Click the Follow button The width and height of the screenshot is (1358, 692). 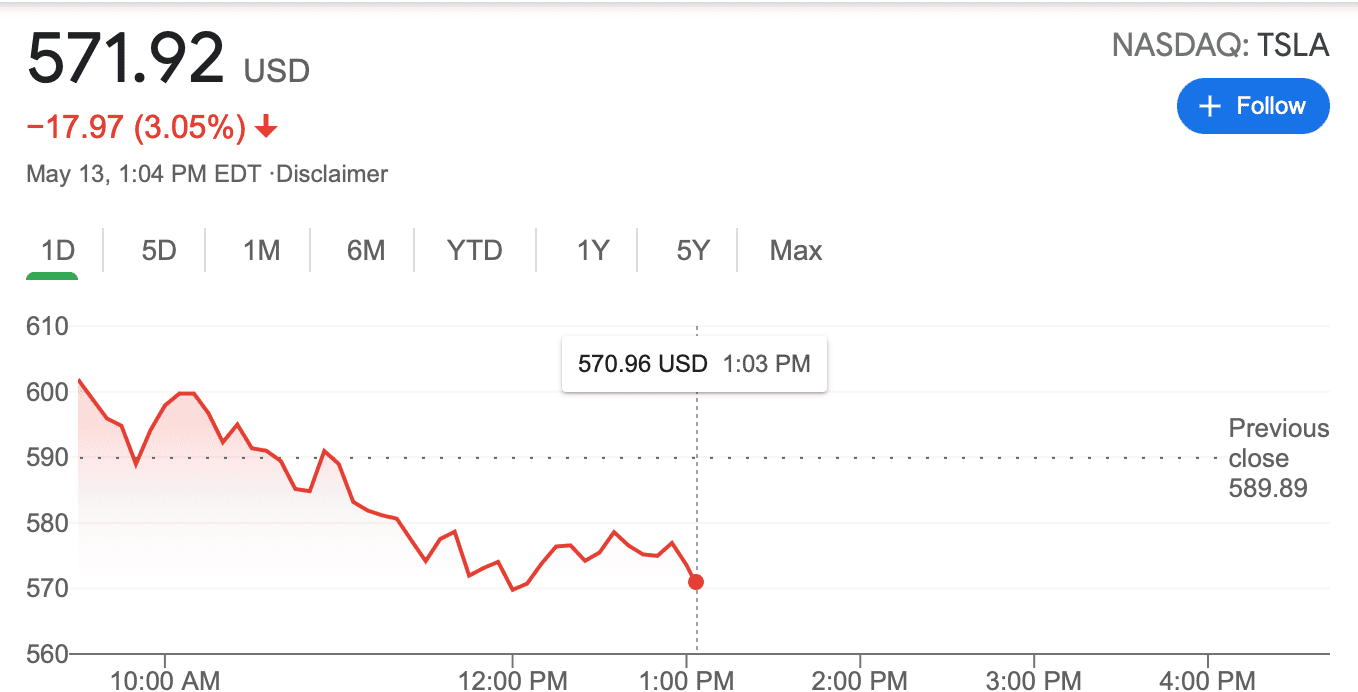1253,106
